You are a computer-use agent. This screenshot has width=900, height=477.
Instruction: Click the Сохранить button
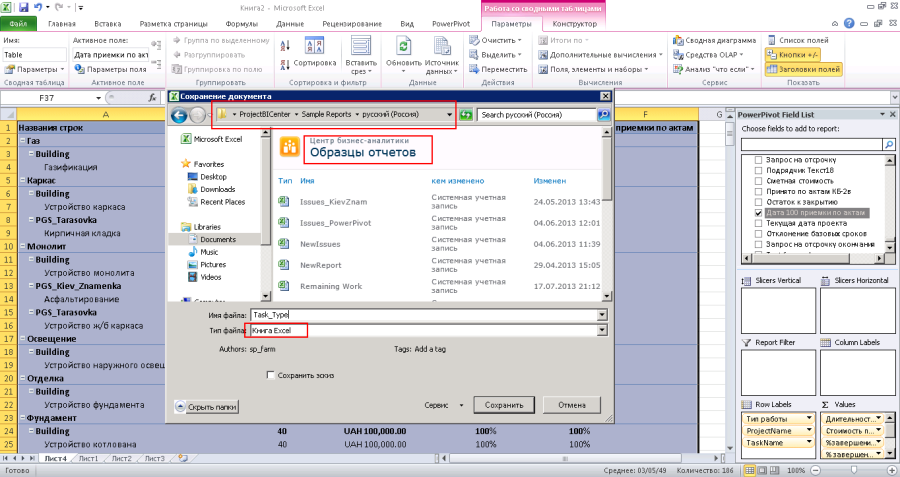pyautogui.click(x=504, y=405)
